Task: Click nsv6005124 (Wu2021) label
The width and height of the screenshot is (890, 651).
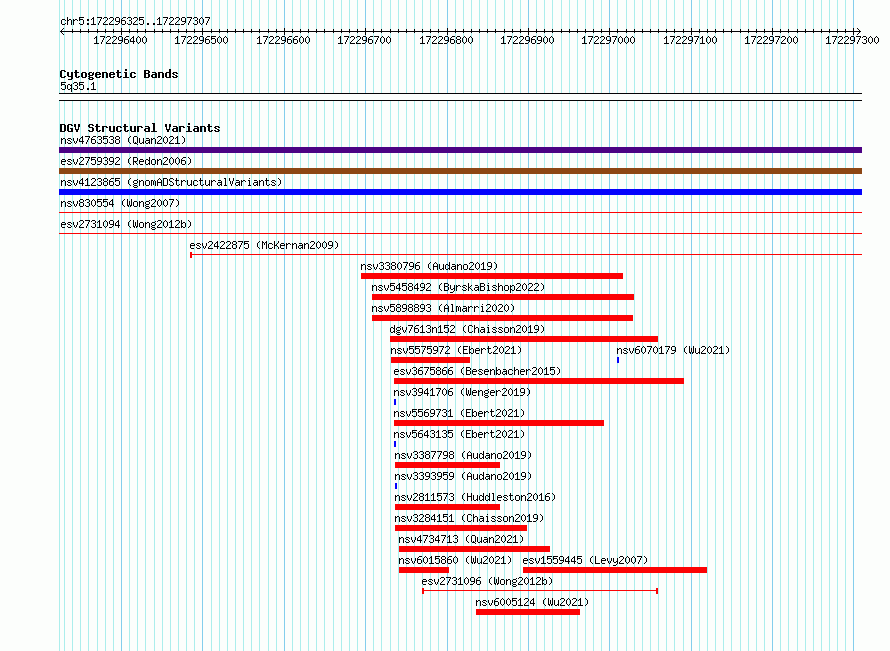Action: [532, 602]
